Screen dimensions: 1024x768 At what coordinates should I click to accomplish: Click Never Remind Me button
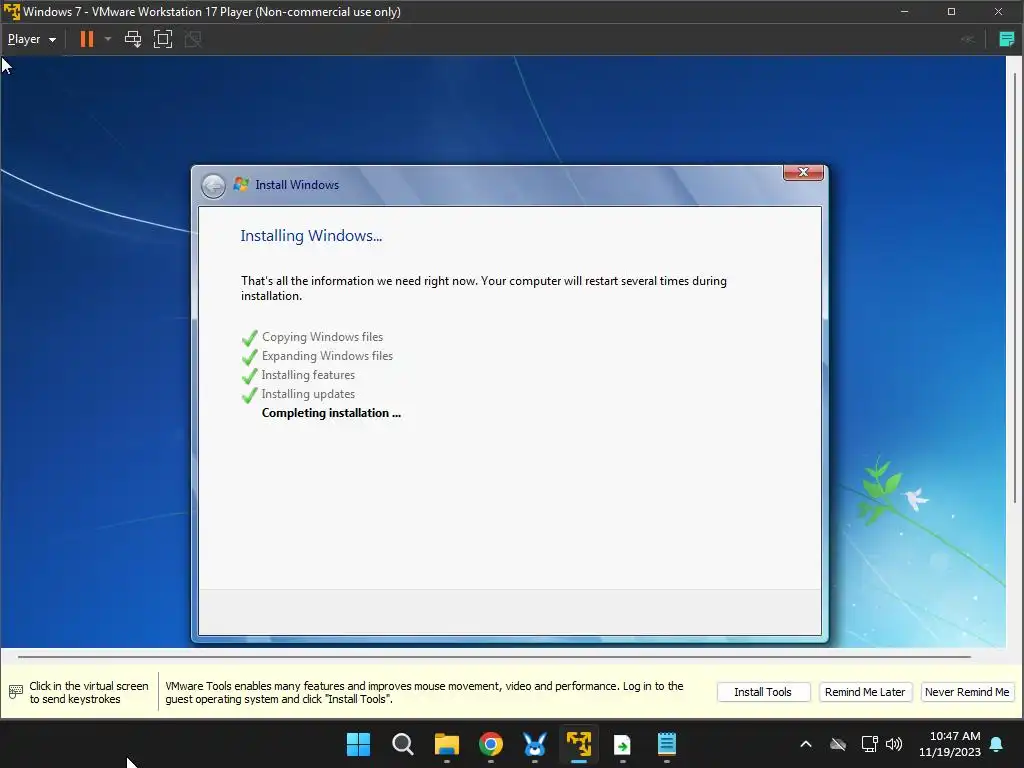(x=967, y=692)
